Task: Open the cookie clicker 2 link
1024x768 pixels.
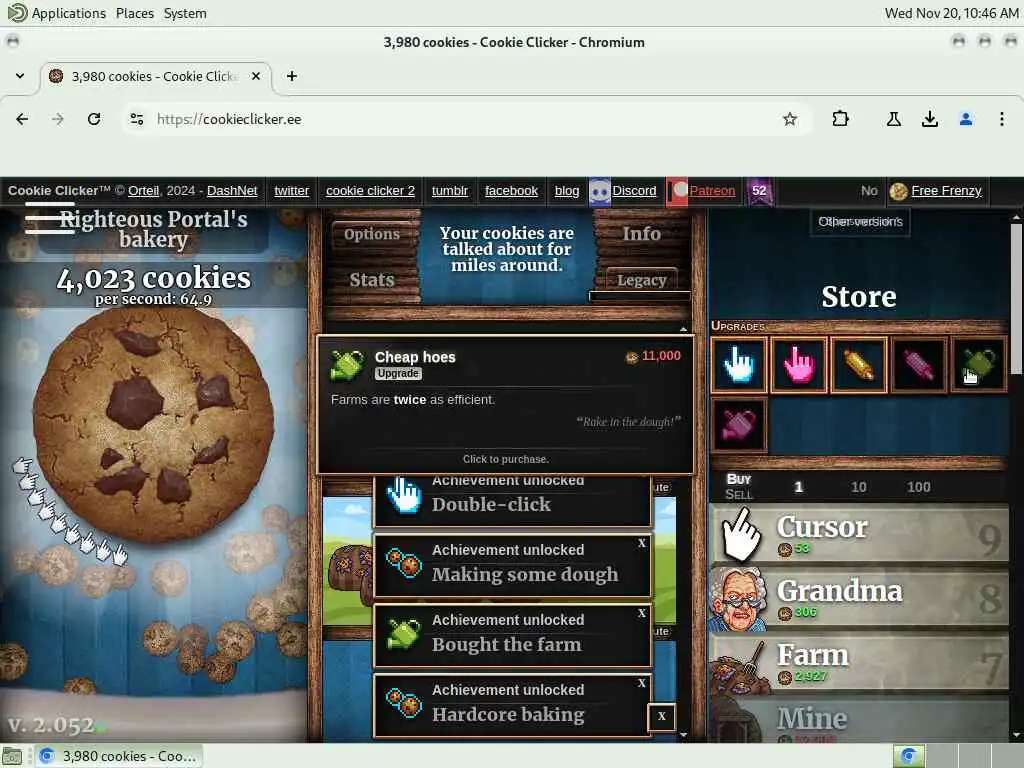Action: pos(370,191)
